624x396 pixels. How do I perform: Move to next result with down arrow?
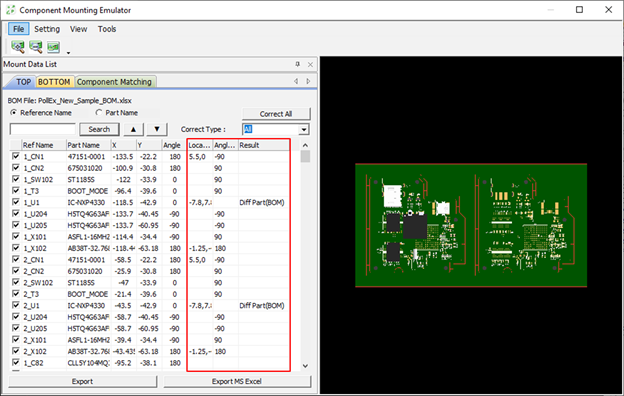[157, 129]
